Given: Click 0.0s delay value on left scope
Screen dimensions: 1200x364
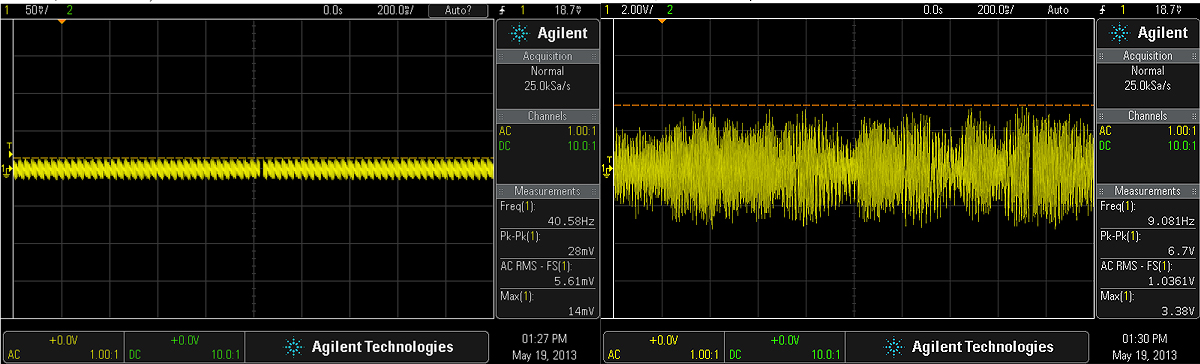Looking at the screenshot, I should point(333,9).
